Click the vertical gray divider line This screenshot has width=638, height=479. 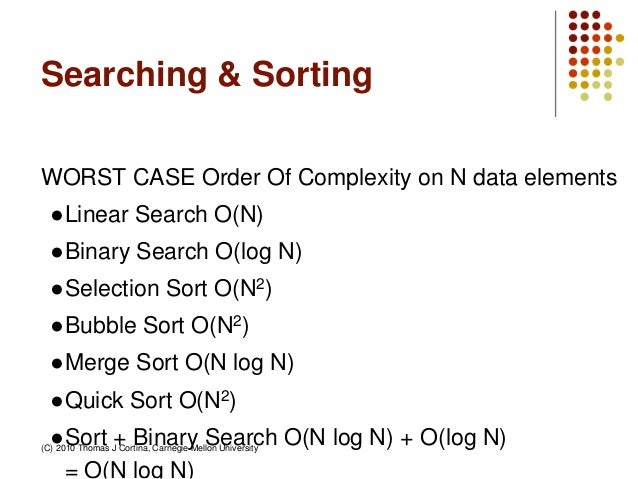pos(556,62)
